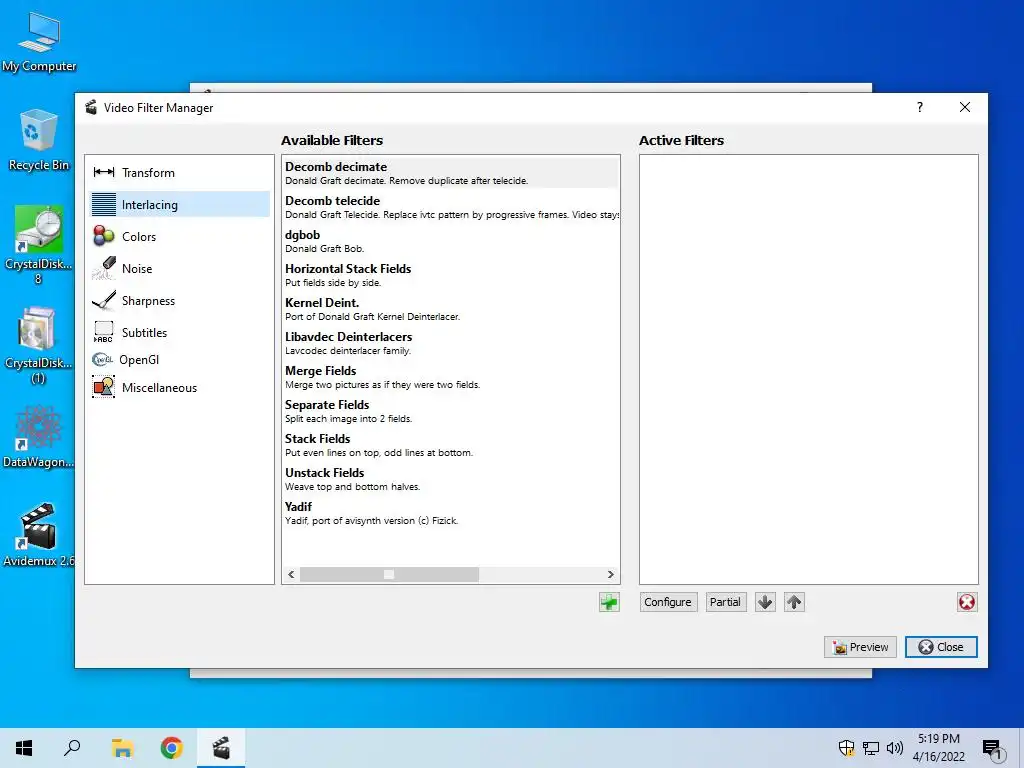Click the Interlacing category icon
The height and width of the screenshot is (768, 1024).
103,204
